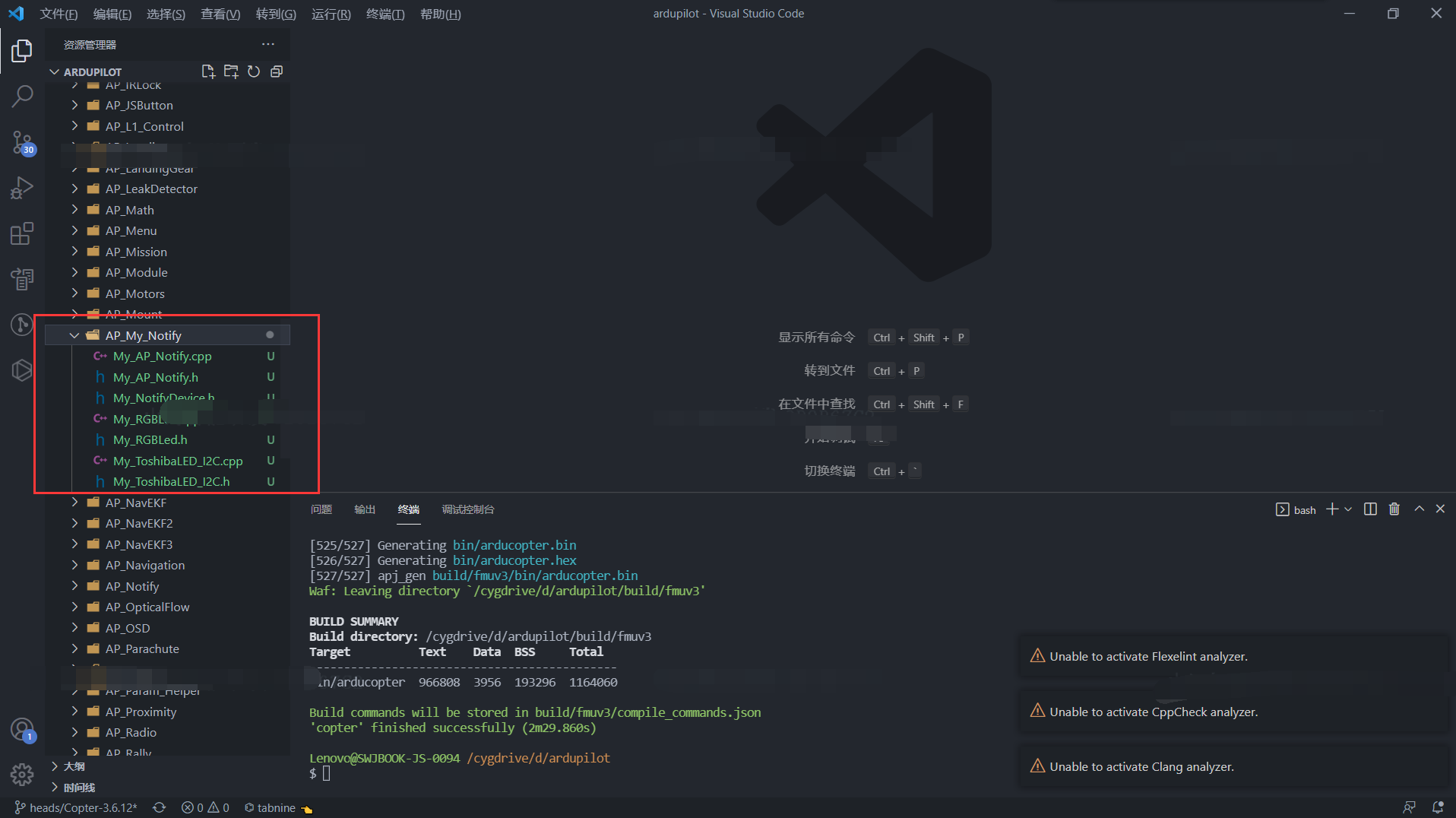The height and width of the screenshot is (818, 1456).
Task: Open the 终端(T) menu
Action: pyautogui.click(x=385, y=14)
